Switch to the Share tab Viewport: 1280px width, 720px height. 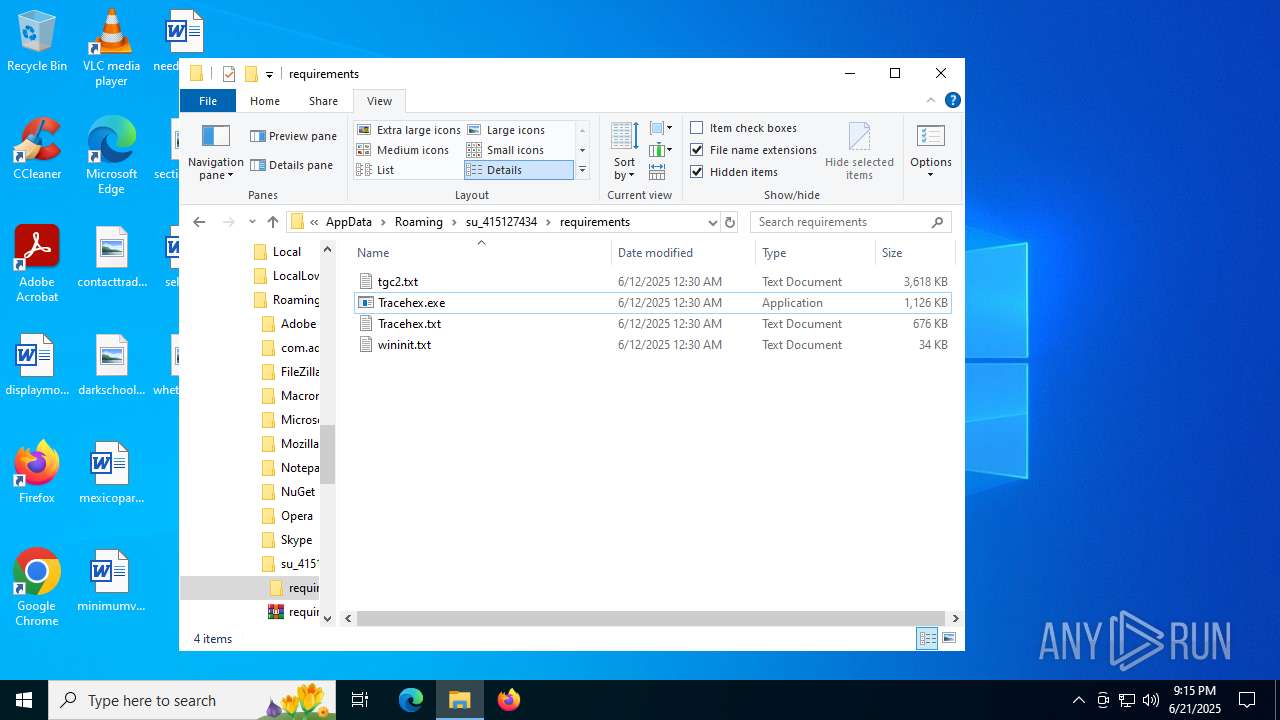pyautogui.click(x=323, y=101)
